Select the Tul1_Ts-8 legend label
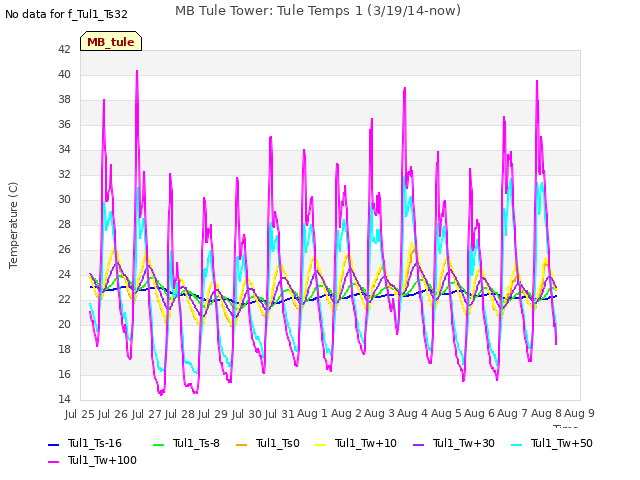640x480 pixels. pyautogui.click(x=196, y=443)
